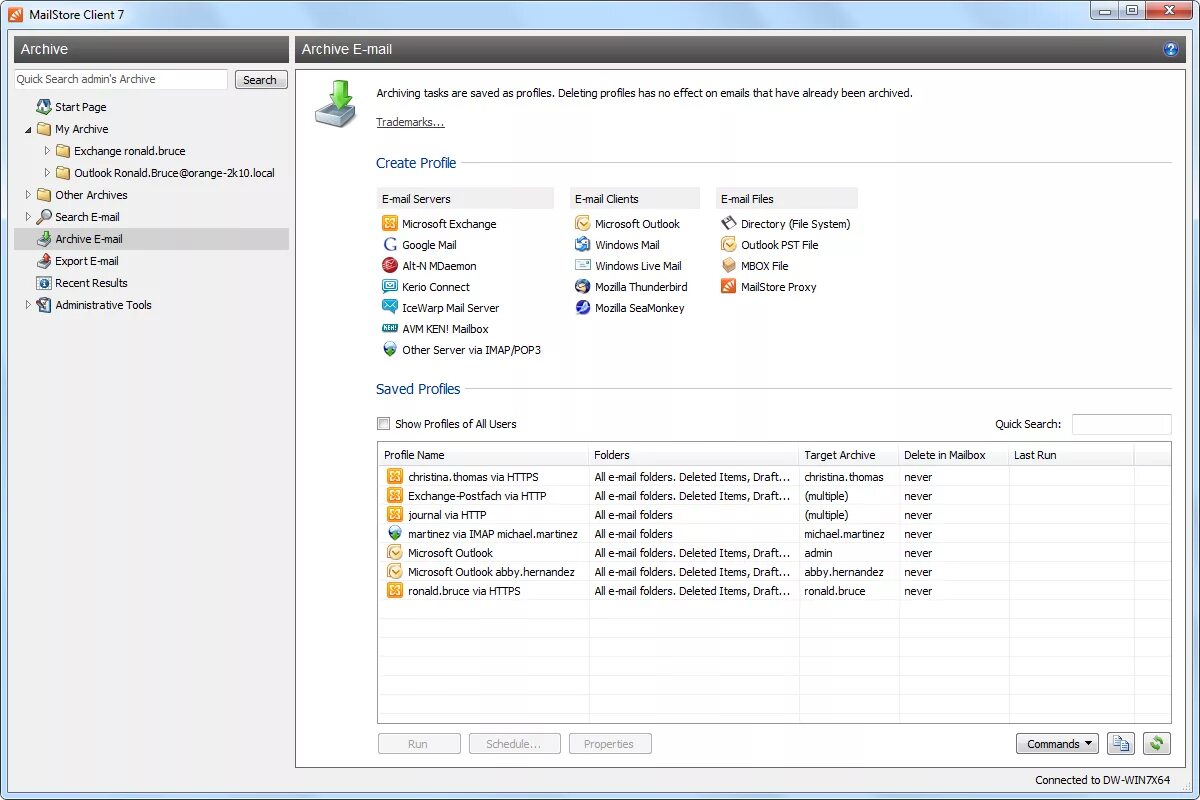The height and width of the screenshot is (800, 1200).
Task: Open the Commands dropdown button
Action: 1057,744
